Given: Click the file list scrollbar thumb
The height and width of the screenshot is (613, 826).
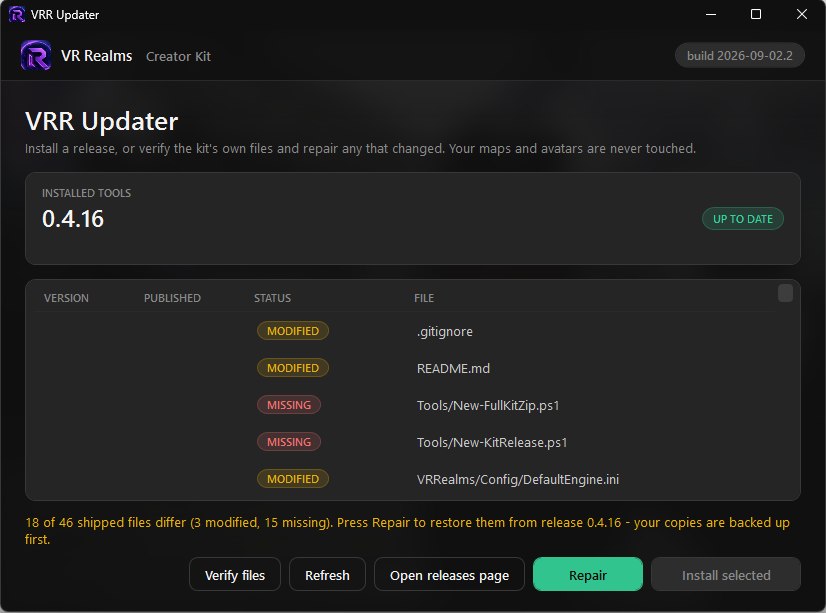Looking at the screenshot, I should pos(785,293).
